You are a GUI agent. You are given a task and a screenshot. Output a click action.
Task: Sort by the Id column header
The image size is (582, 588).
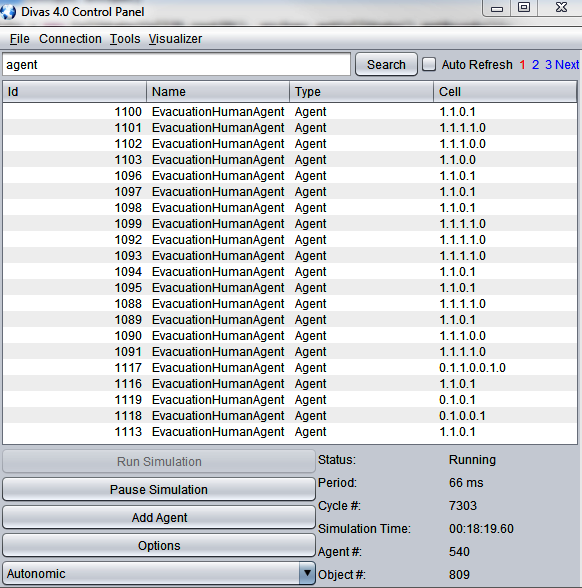(75, 92)
